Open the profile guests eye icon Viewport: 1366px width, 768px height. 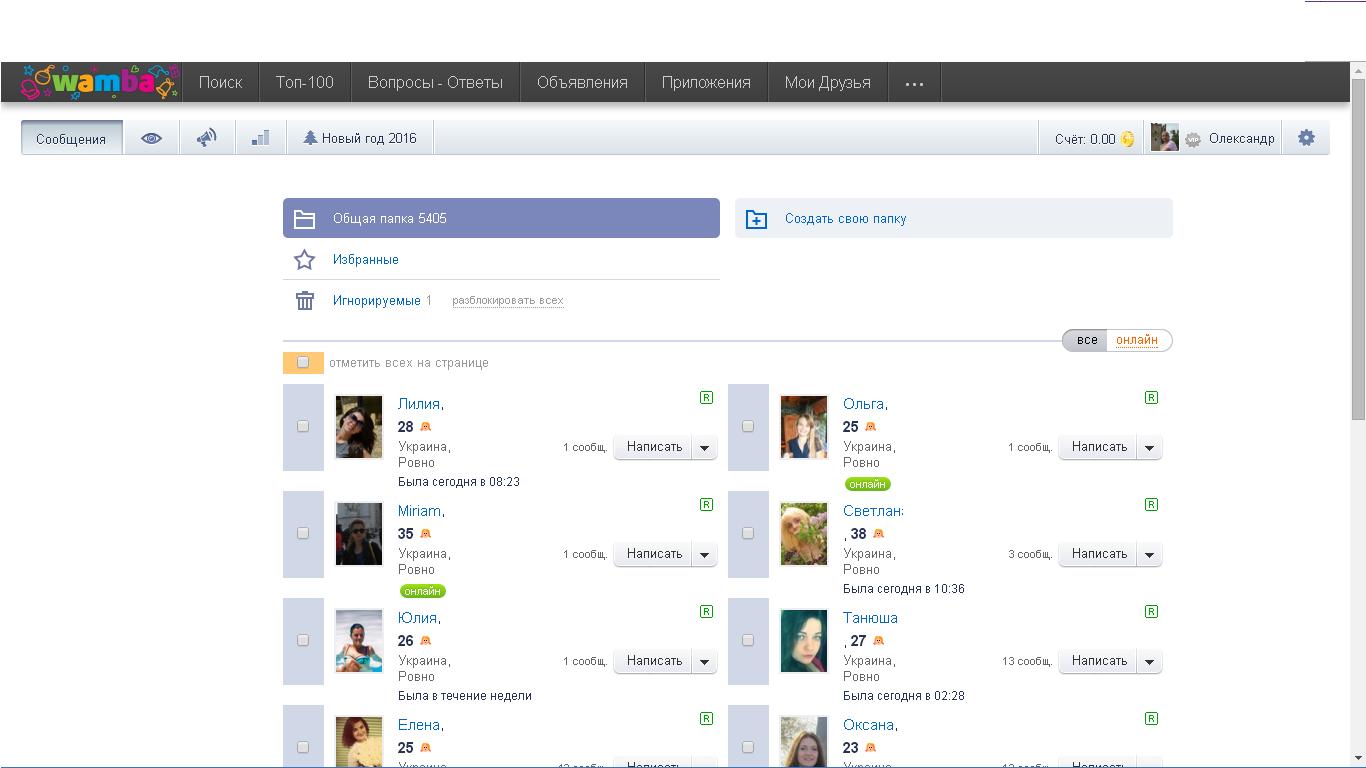point(151,138)
